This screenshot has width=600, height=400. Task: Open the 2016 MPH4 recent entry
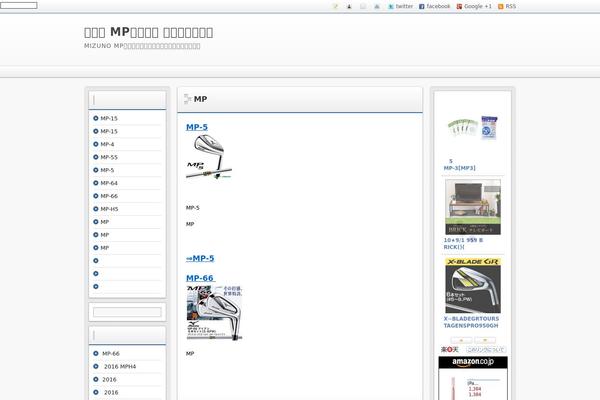pyautogui.click(x=120, y=367)
